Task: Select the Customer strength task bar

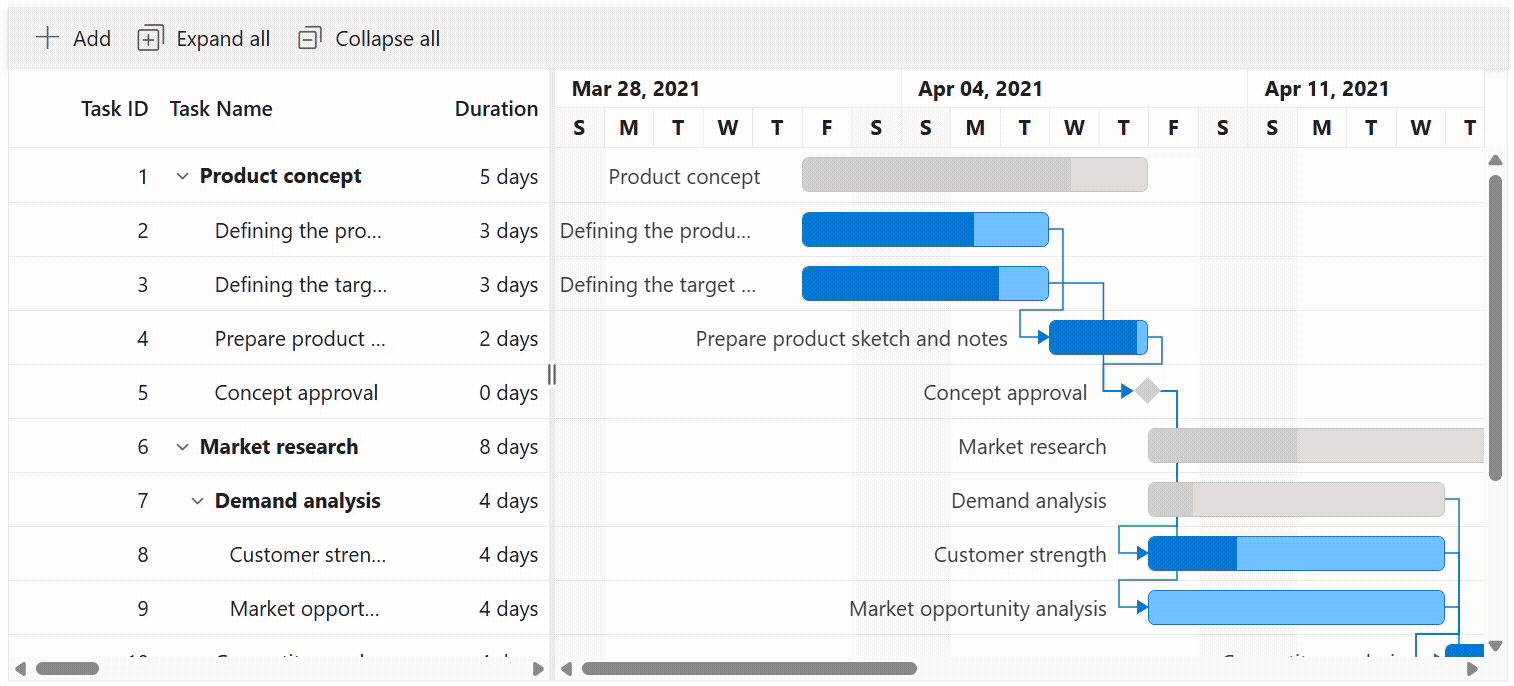Action: tap(1295, 554)
